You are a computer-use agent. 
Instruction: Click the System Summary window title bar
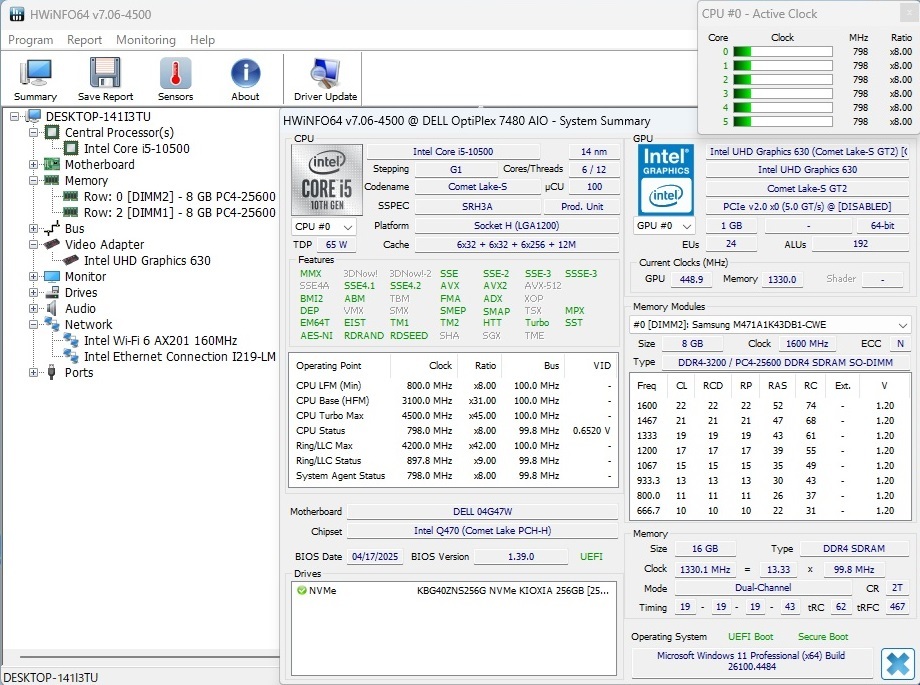[x=488, y=121]
